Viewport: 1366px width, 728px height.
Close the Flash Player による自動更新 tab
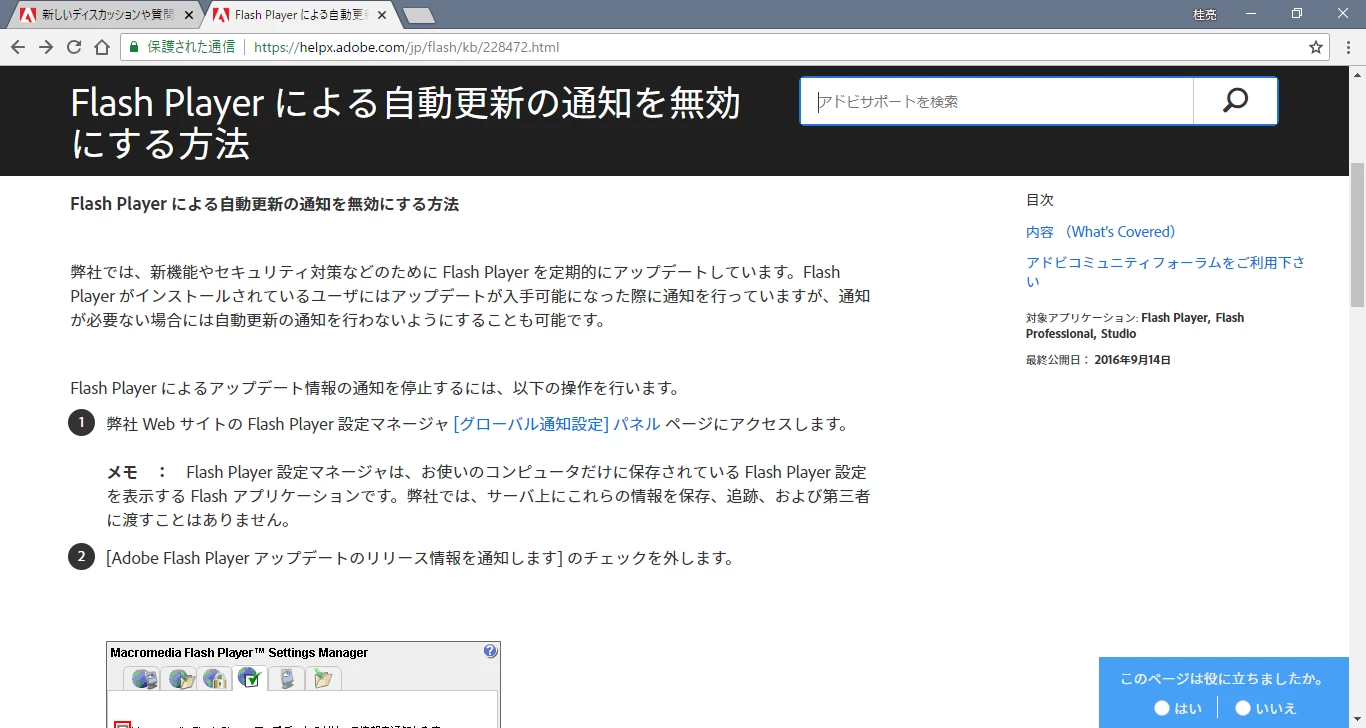384,15
